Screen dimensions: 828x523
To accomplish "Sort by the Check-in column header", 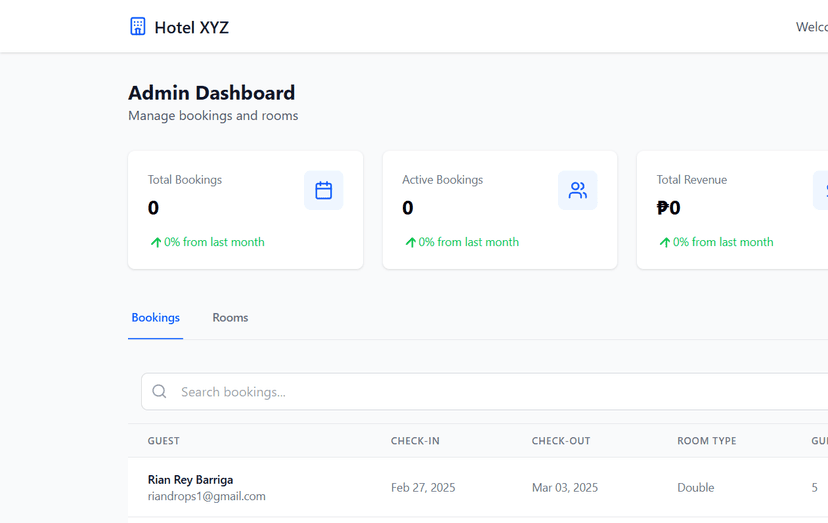I will pos(415,441).
